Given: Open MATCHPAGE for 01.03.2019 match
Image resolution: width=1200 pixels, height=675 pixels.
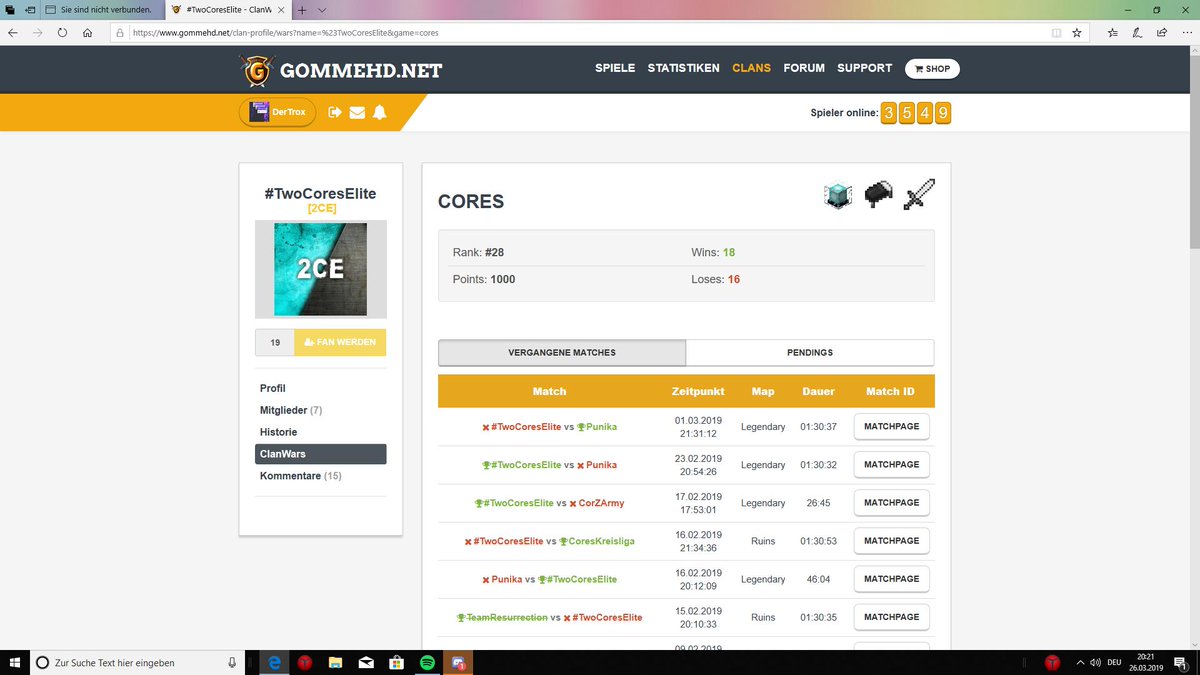Looking at the screenshot, I should (x=891, y=427).
